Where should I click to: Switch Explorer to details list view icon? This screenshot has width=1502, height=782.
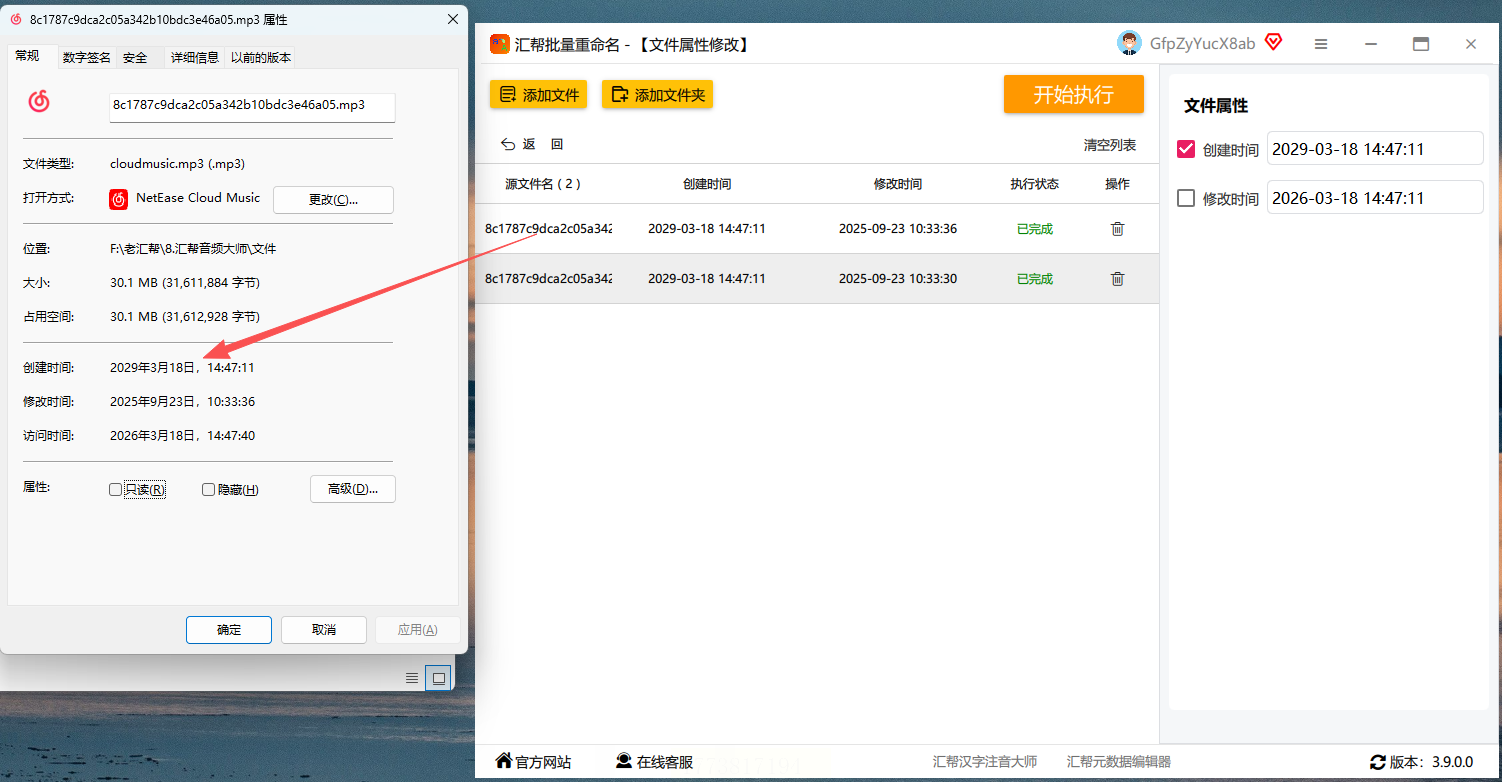coord(412,677)
